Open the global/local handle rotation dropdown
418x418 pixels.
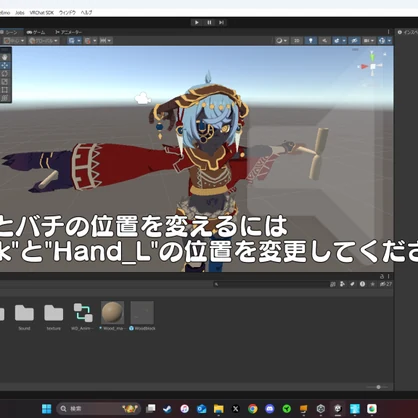tap(44, 41)
